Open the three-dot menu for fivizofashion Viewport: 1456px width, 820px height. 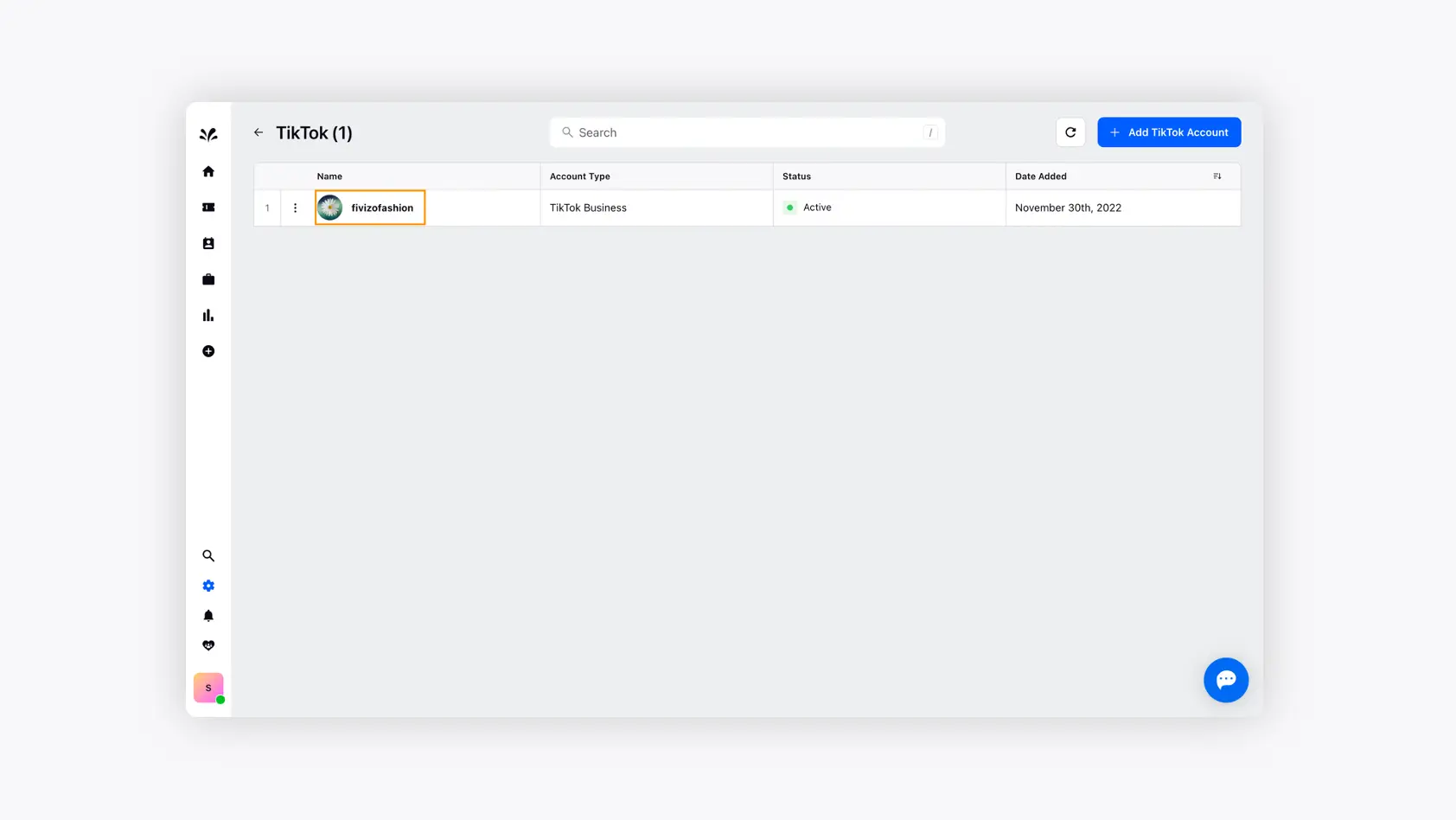click(295, 208)
